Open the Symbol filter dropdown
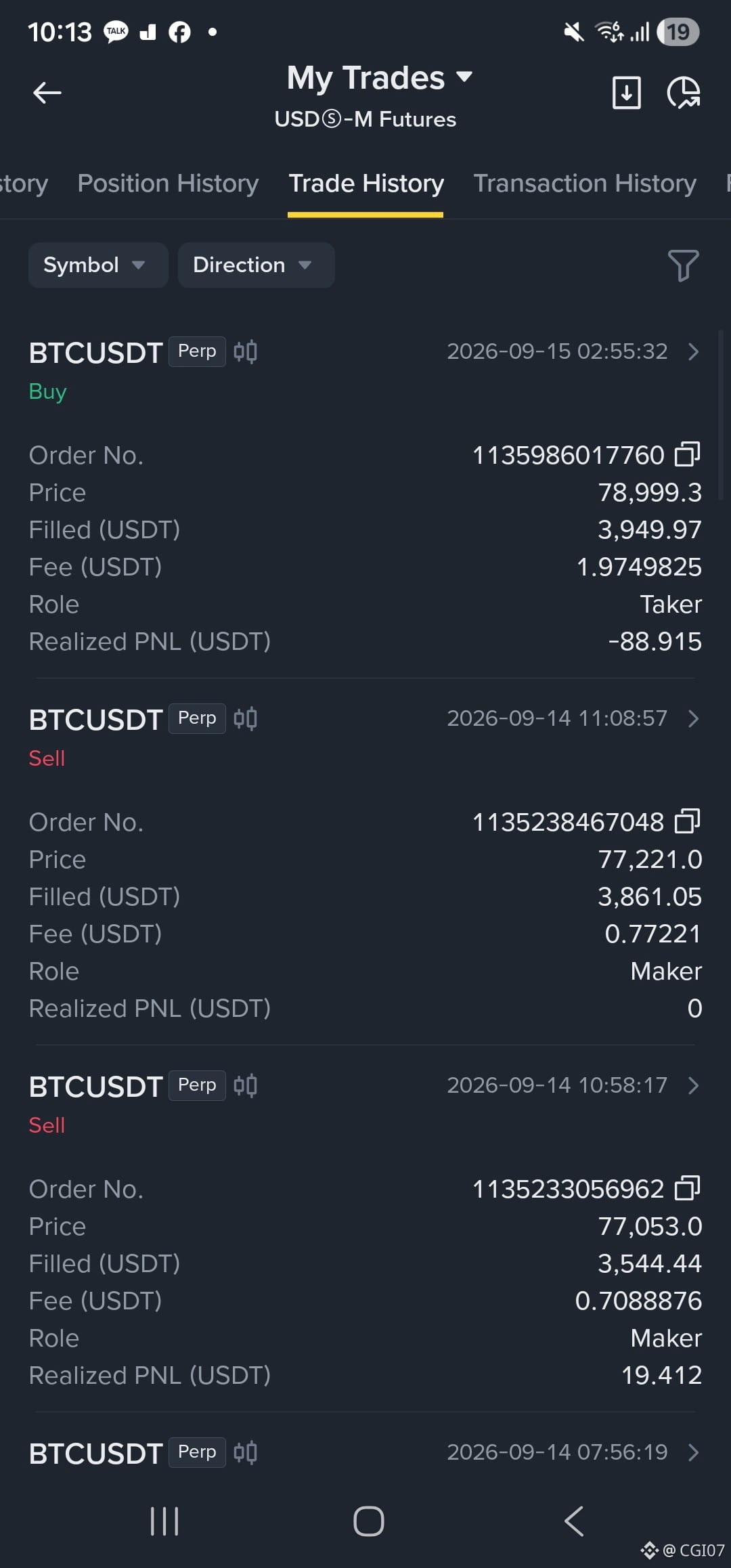The height and width of the screenshot is (1568, 731). click(x=98, y=265)
